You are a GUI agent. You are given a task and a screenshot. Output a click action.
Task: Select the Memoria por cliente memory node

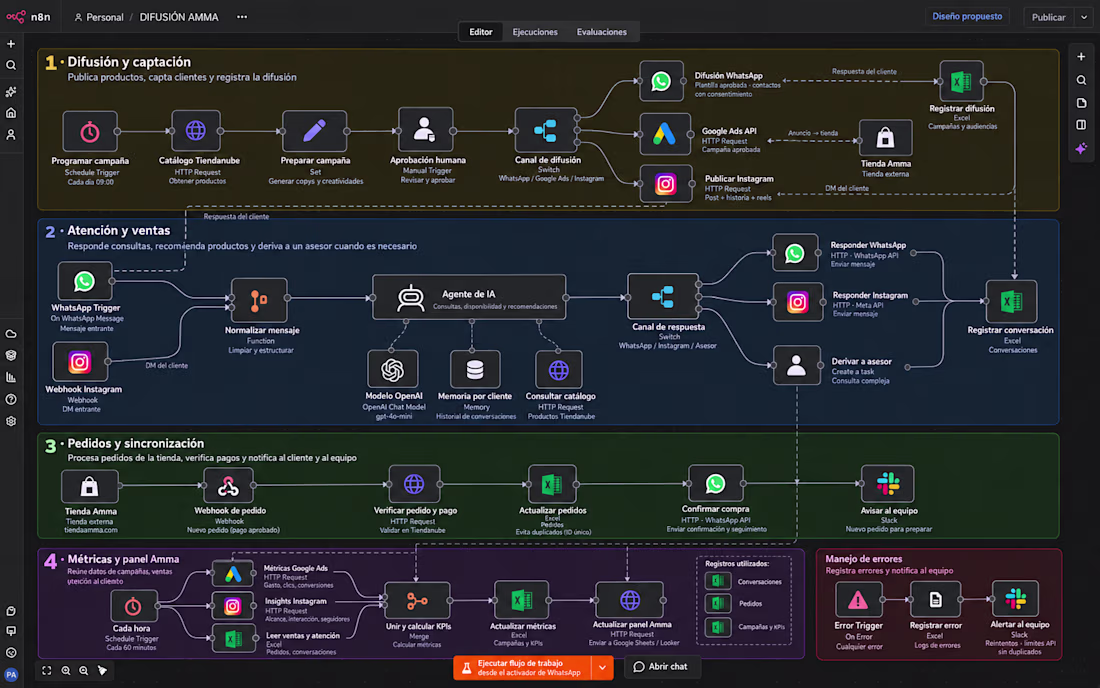(x=475, y=369)
